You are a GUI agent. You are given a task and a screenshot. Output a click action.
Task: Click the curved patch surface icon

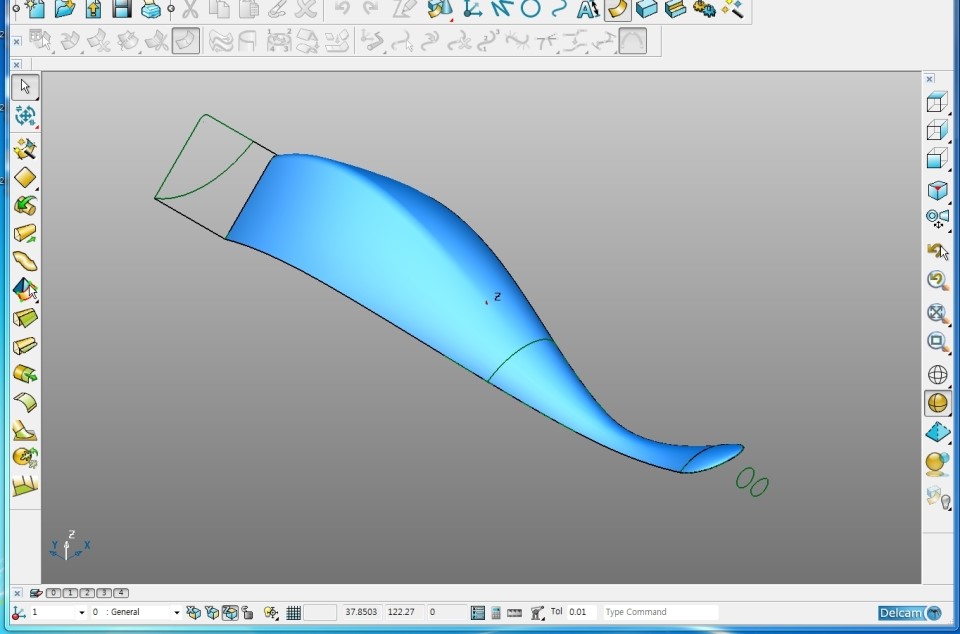tap(25, 402)
